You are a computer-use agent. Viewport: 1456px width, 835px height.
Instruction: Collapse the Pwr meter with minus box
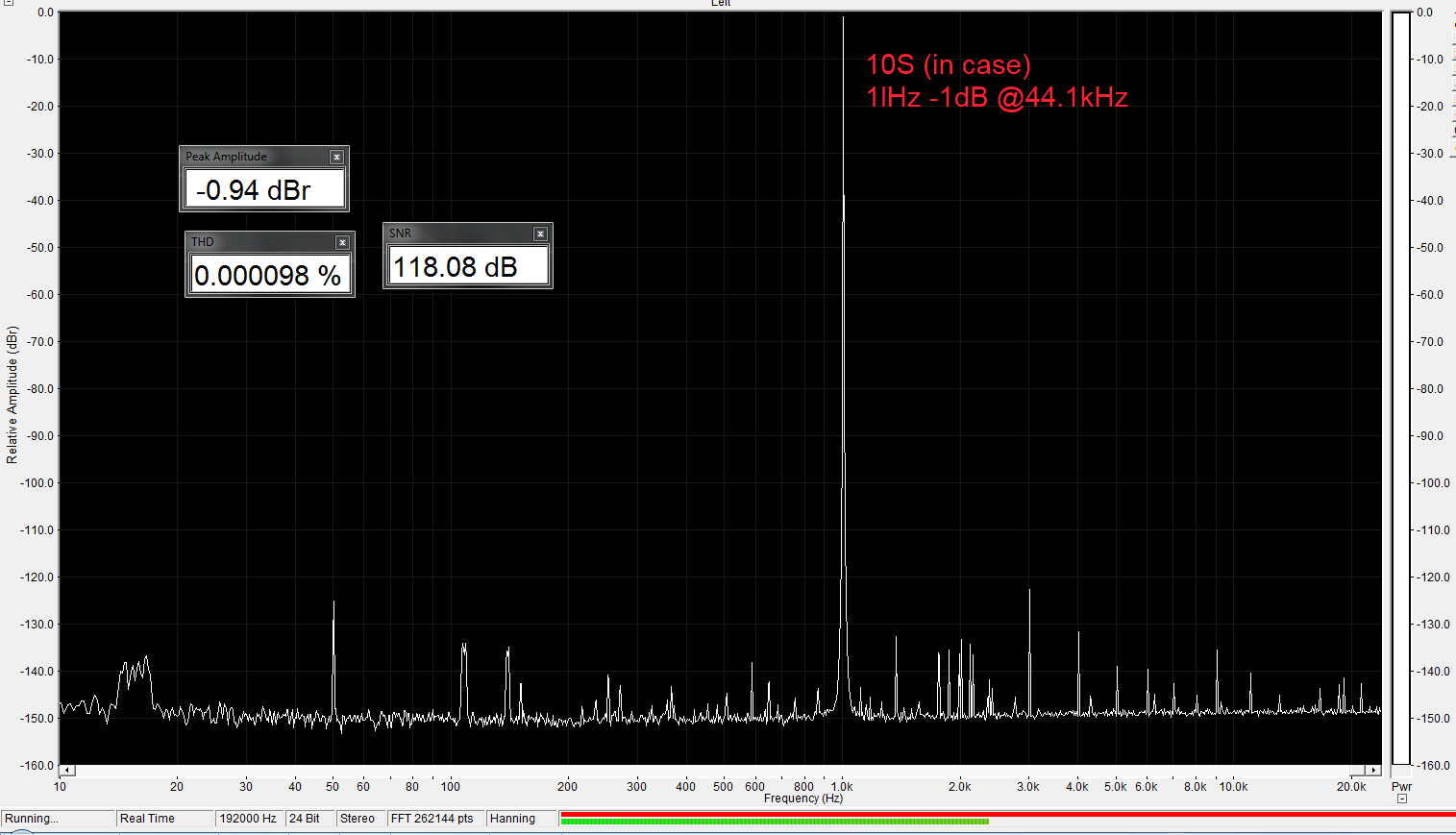(1402, 798)
